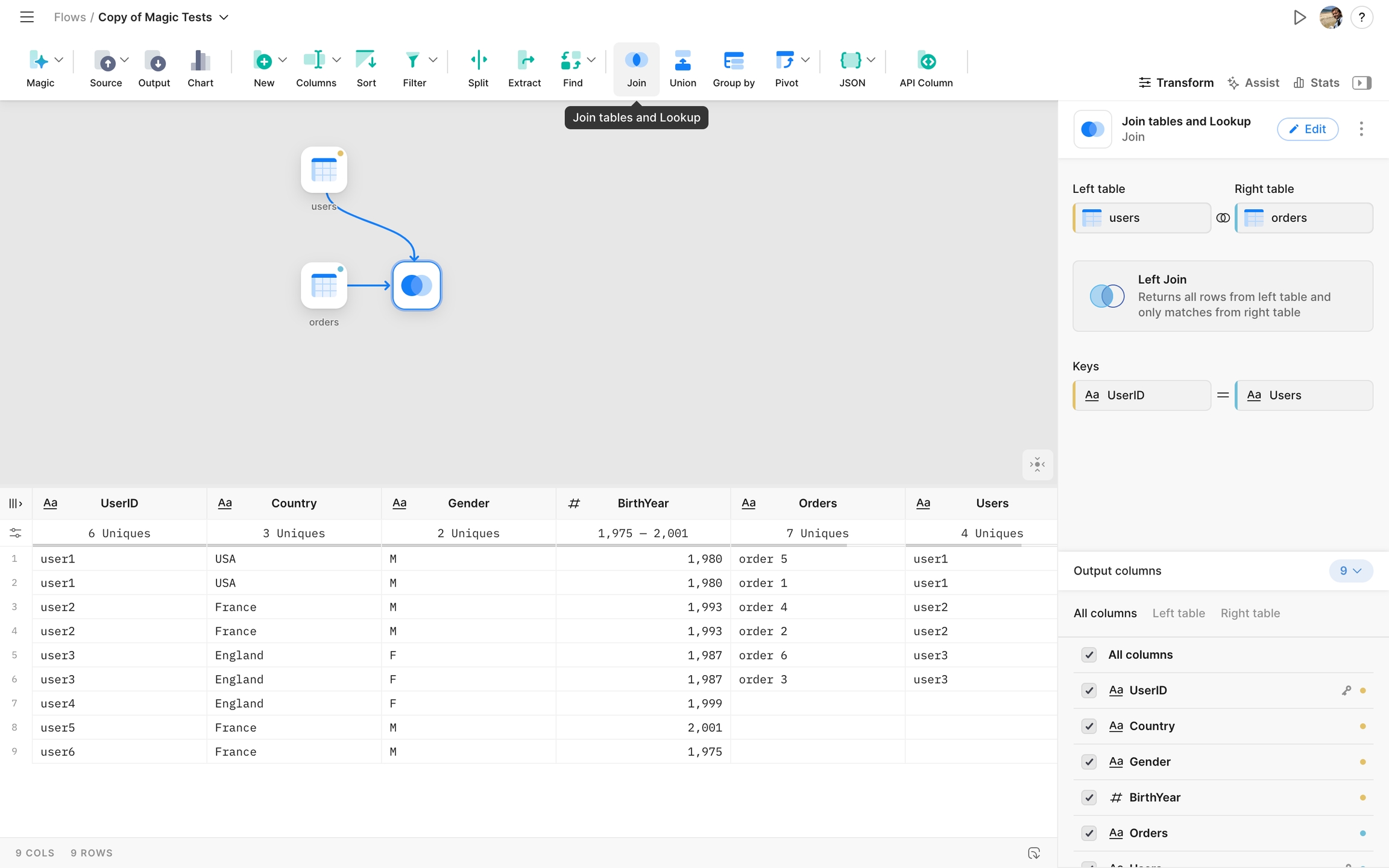Run the flow with play button

pos(1299,17)
